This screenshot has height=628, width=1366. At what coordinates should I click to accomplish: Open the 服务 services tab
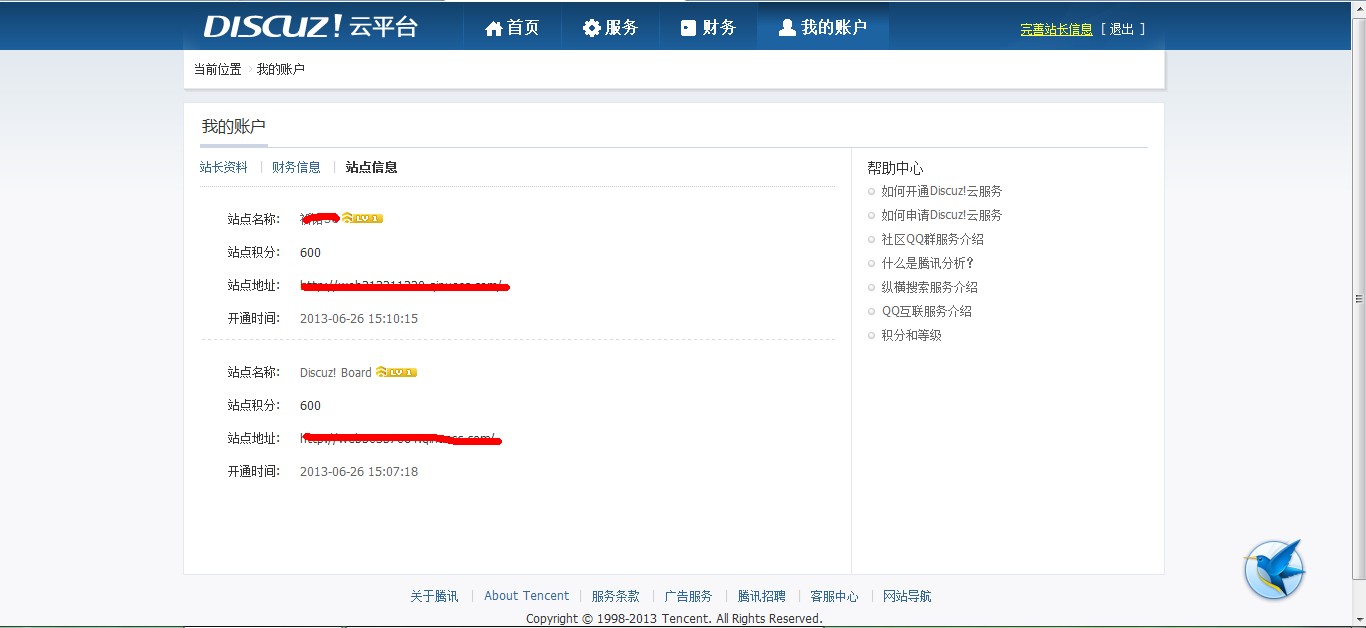(610, 27)
